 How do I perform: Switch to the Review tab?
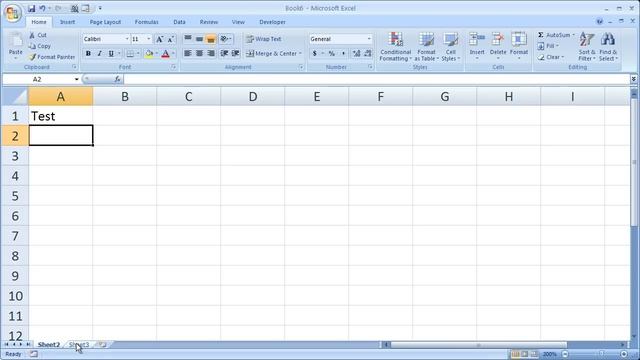pos(209,22)
